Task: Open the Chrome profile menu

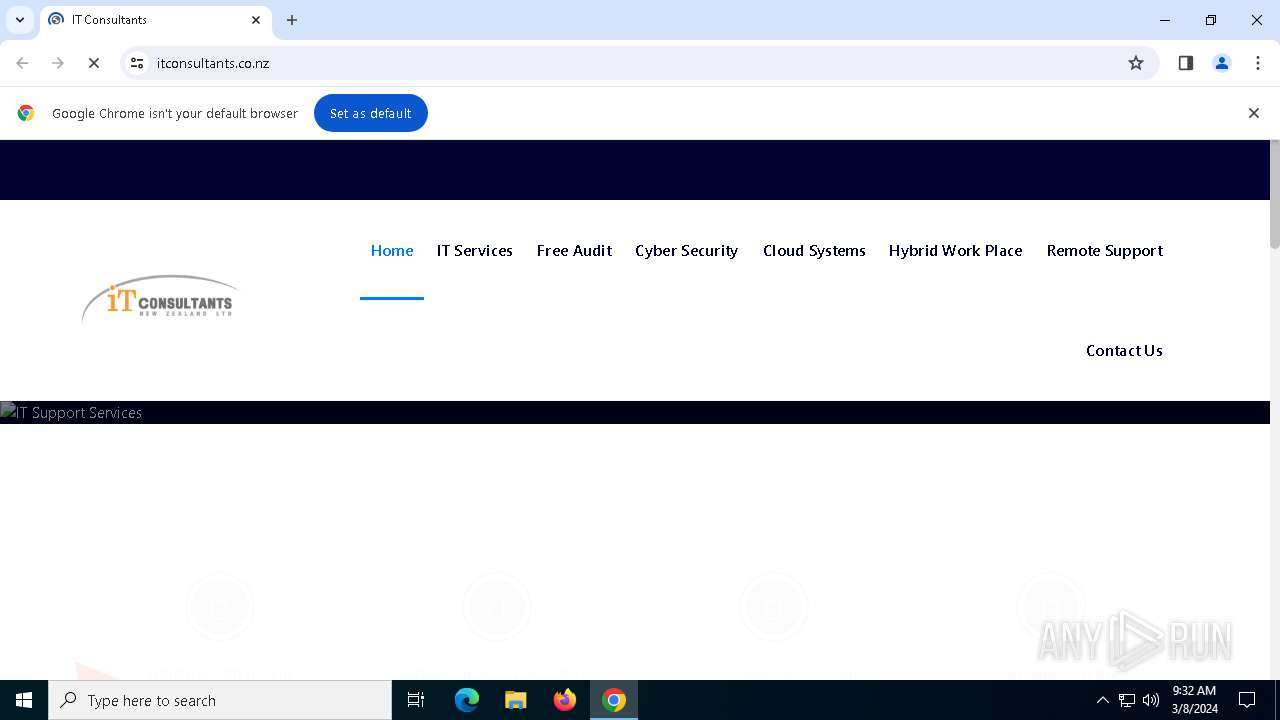Action: tap(1222, 63)
